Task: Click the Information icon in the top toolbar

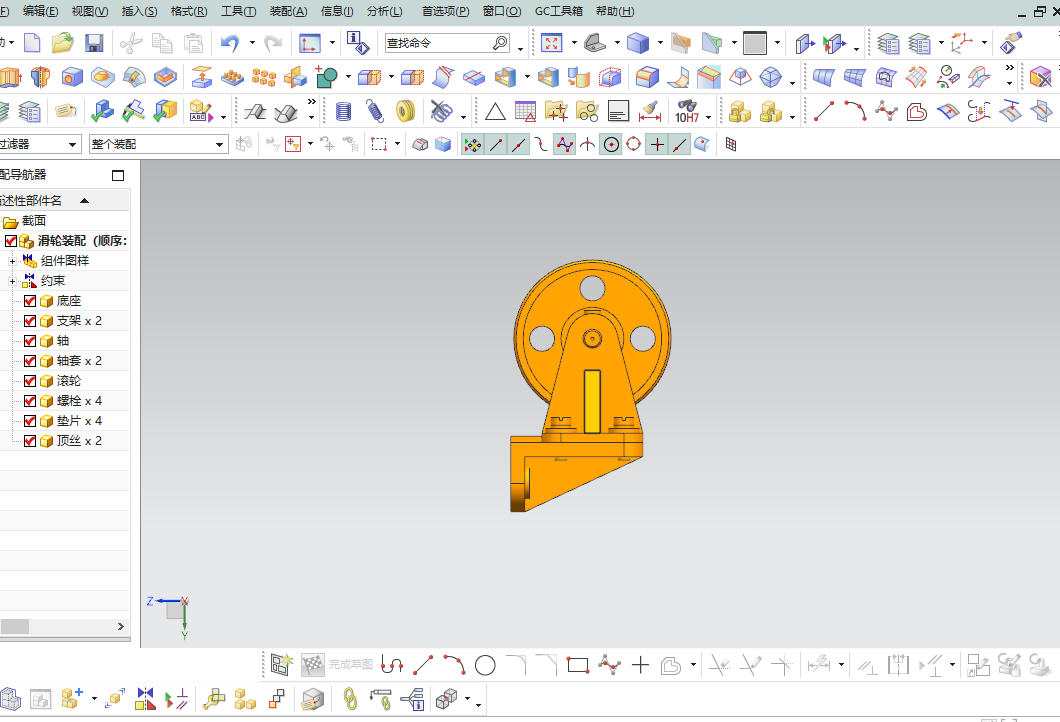Action: 358,43
